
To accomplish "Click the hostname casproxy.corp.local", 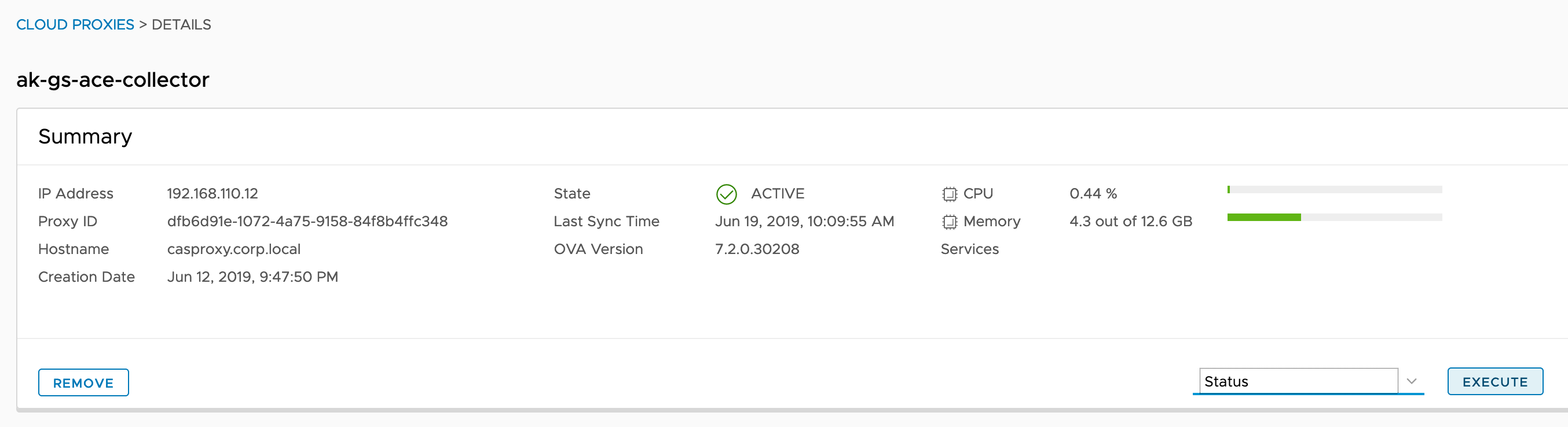I will pyautogui.click(x=234, y=249).
